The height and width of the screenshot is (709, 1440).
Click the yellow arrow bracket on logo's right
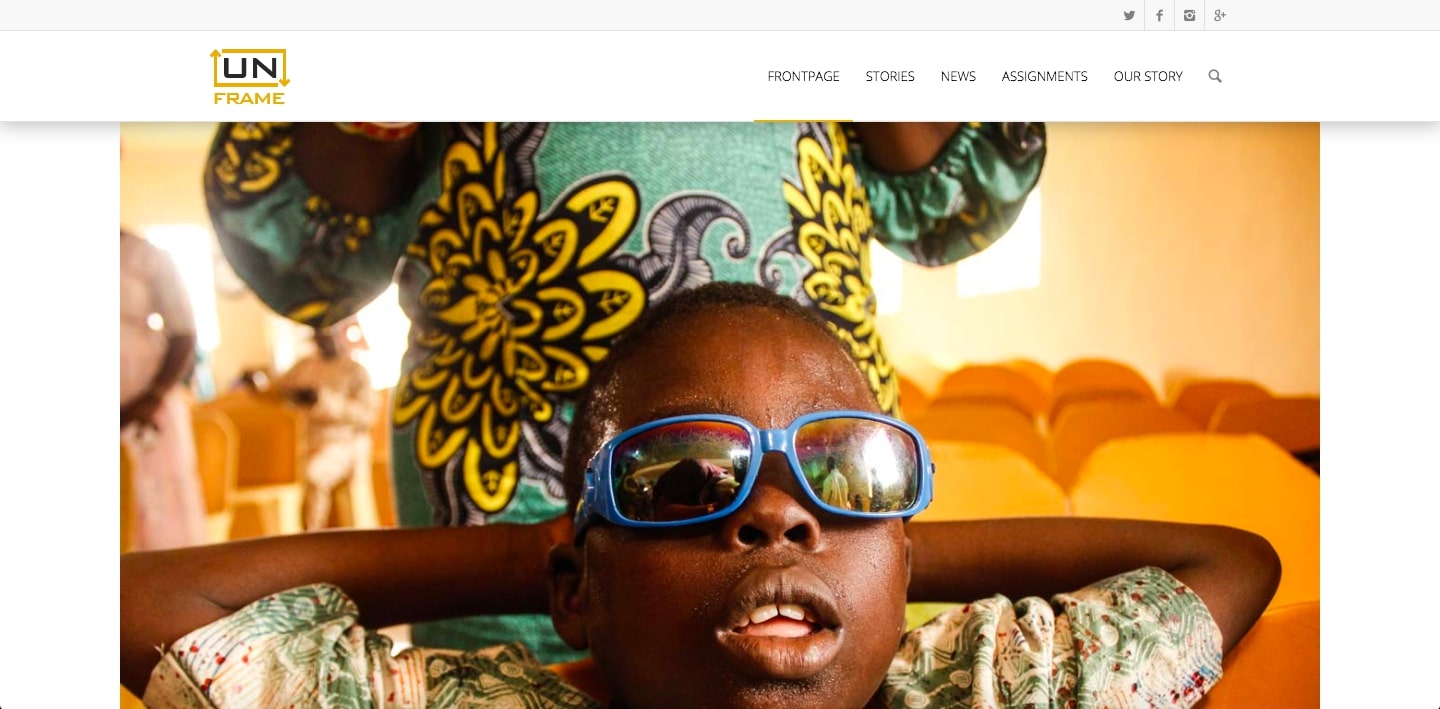click(x=282, y=68)
